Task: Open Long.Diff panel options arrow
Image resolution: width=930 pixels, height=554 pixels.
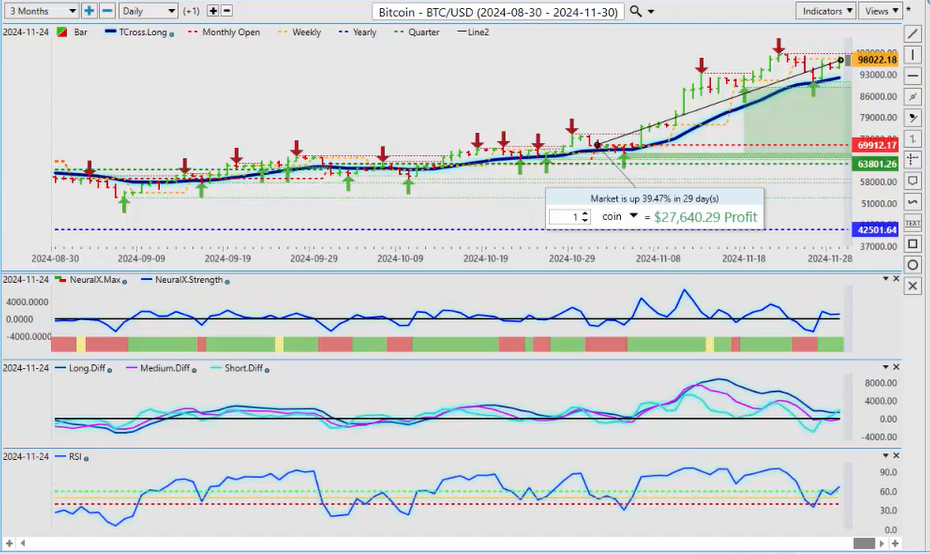Action: pos(886,367)
